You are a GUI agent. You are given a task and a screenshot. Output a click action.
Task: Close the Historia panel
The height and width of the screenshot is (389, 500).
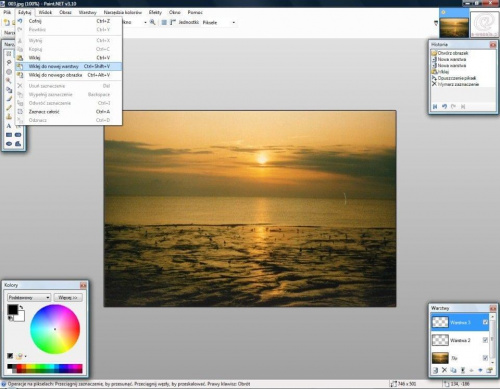[x=493, y=44]
